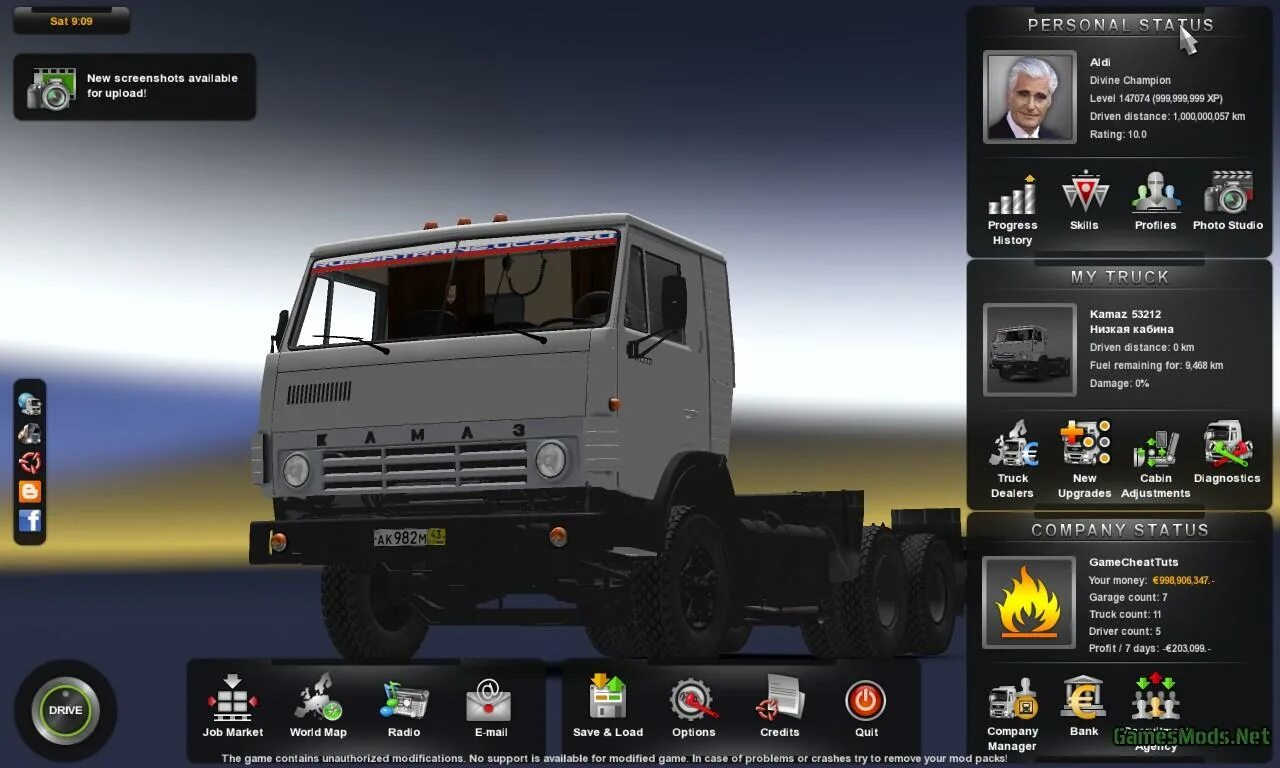The height and width of the screenshot is (768, 1280).
Task: Open the E-mail inbox
Action: click(490, 706)
